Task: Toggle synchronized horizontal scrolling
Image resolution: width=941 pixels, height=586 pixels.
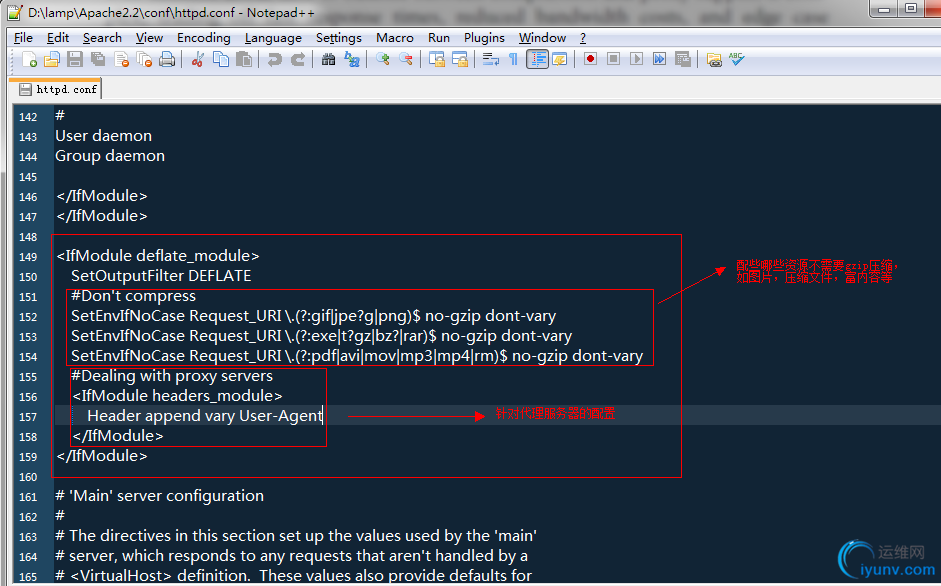Action: [x=460, y=59]
